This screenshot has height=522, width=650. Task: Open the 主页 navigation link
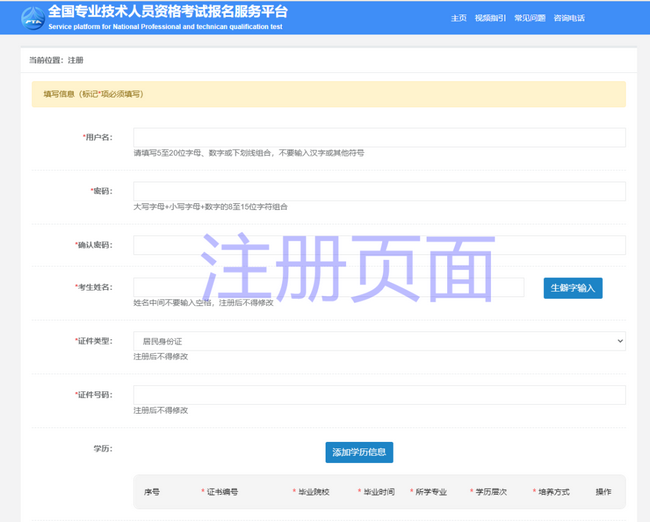click(x=458, y=18)
